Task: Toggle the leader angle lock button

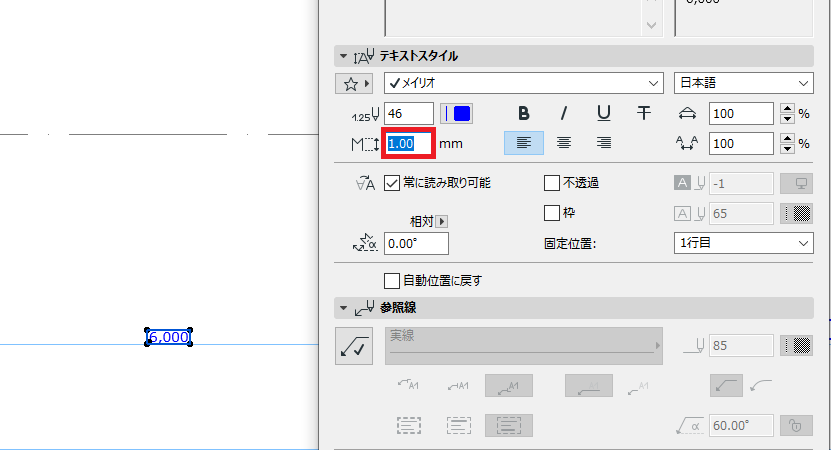Action: pos(797,426)
